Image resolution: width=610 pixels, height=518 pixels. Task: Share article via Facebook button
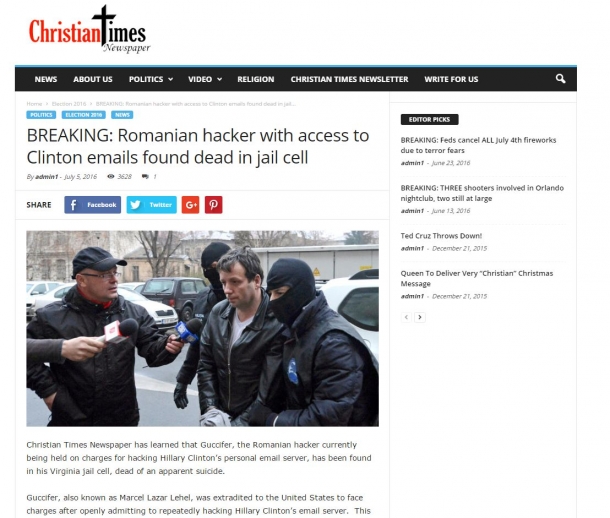[93, 205]
